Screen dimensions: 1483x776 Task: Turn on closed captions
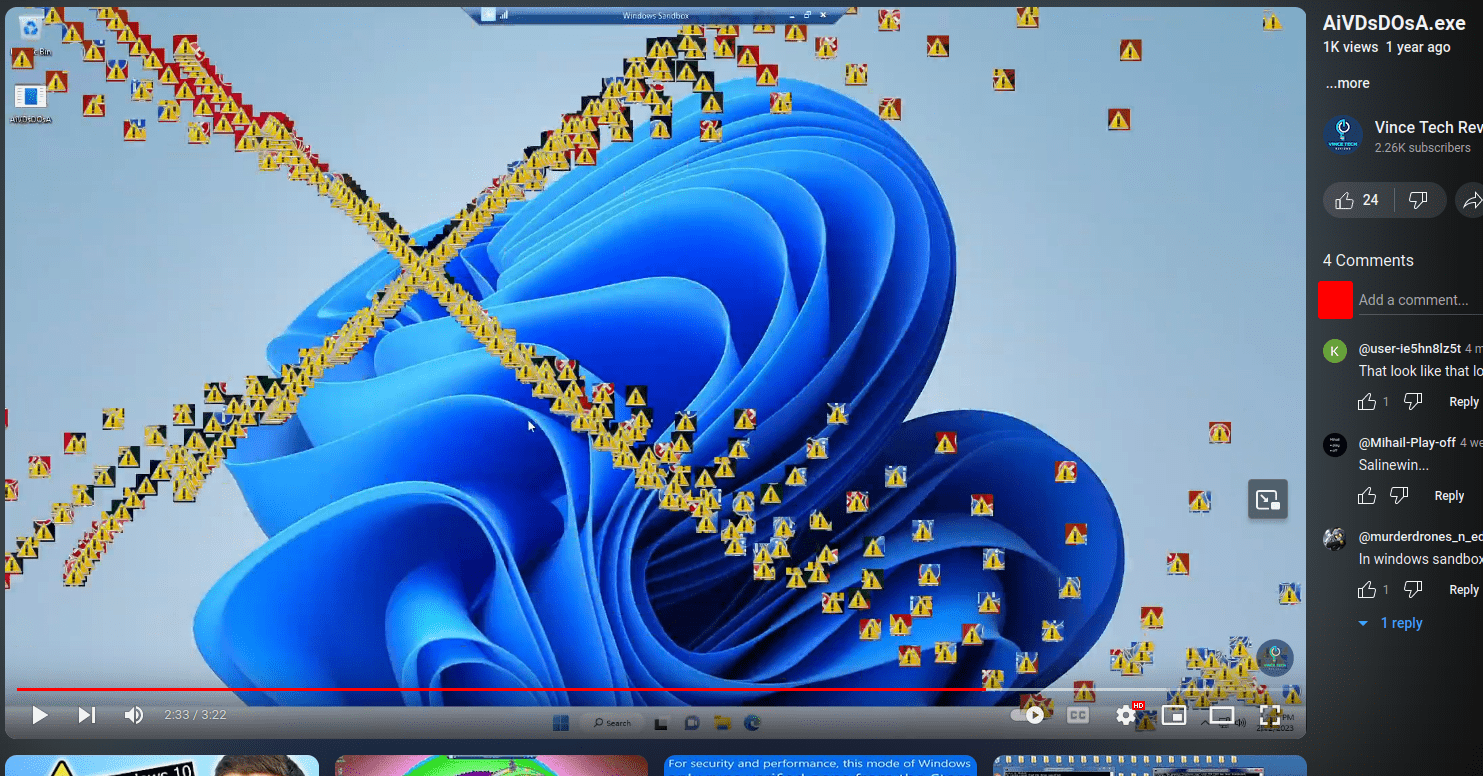click(1078, 715)
